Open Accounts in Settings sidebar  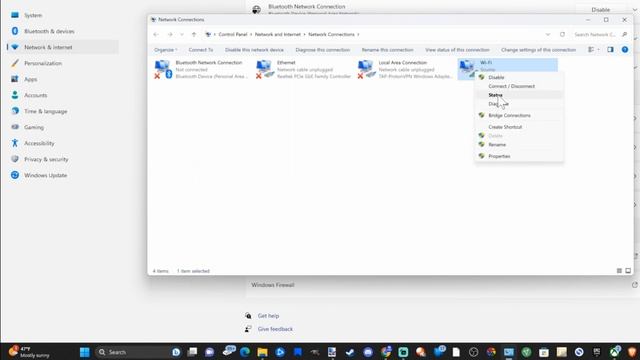click(x=63, y=95)
